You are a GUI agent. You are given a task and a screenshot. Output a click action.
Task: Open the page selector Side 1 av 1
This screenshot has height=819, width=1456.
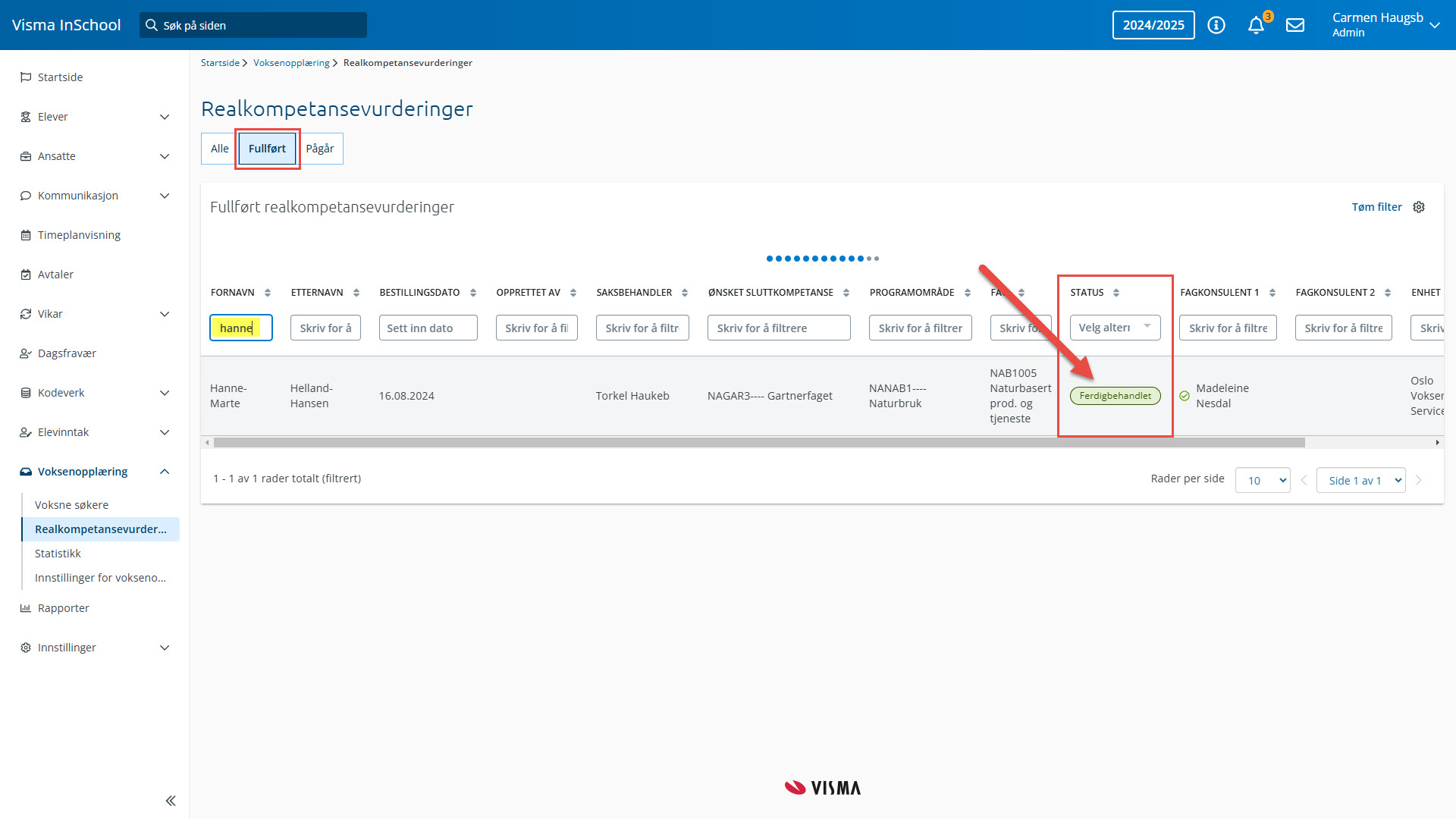pos(1361,480)
